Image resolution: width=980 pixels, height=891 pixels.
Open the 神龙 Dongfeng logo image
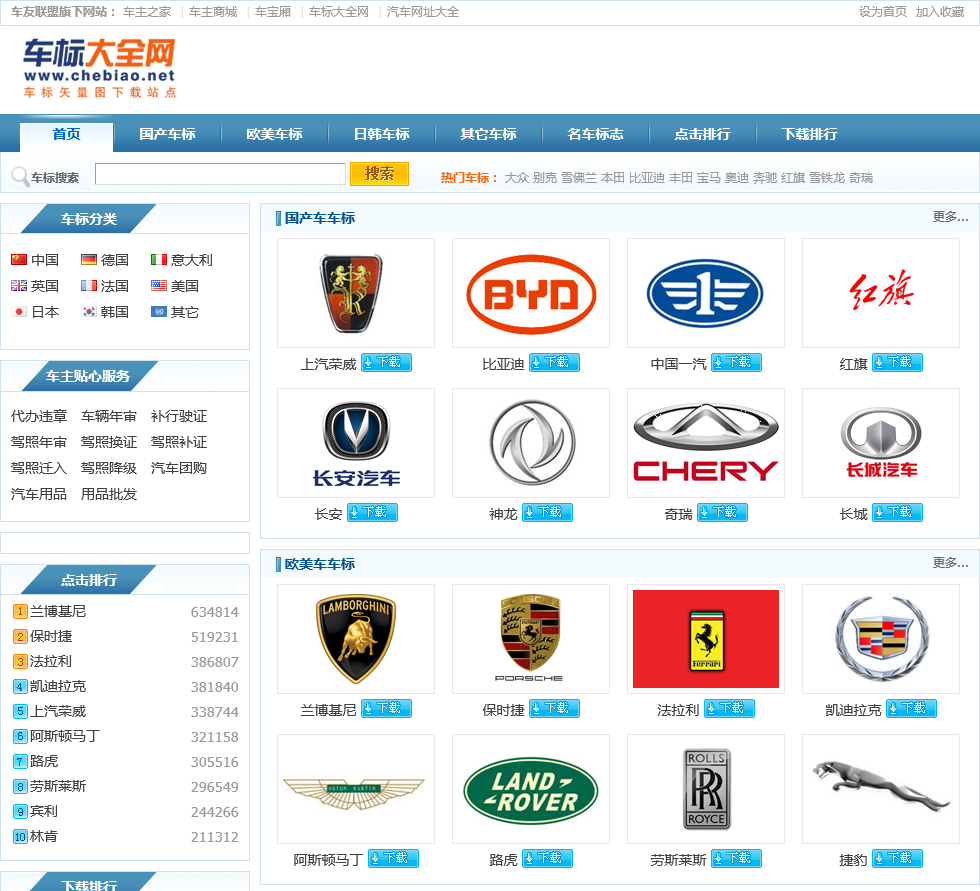point(531,443)
